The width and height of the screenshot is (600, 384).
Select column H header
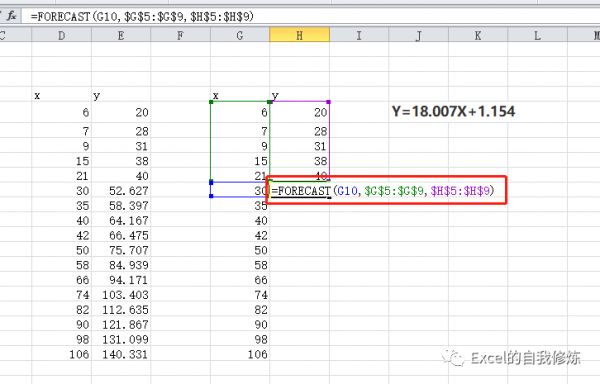tap(300, 35)
